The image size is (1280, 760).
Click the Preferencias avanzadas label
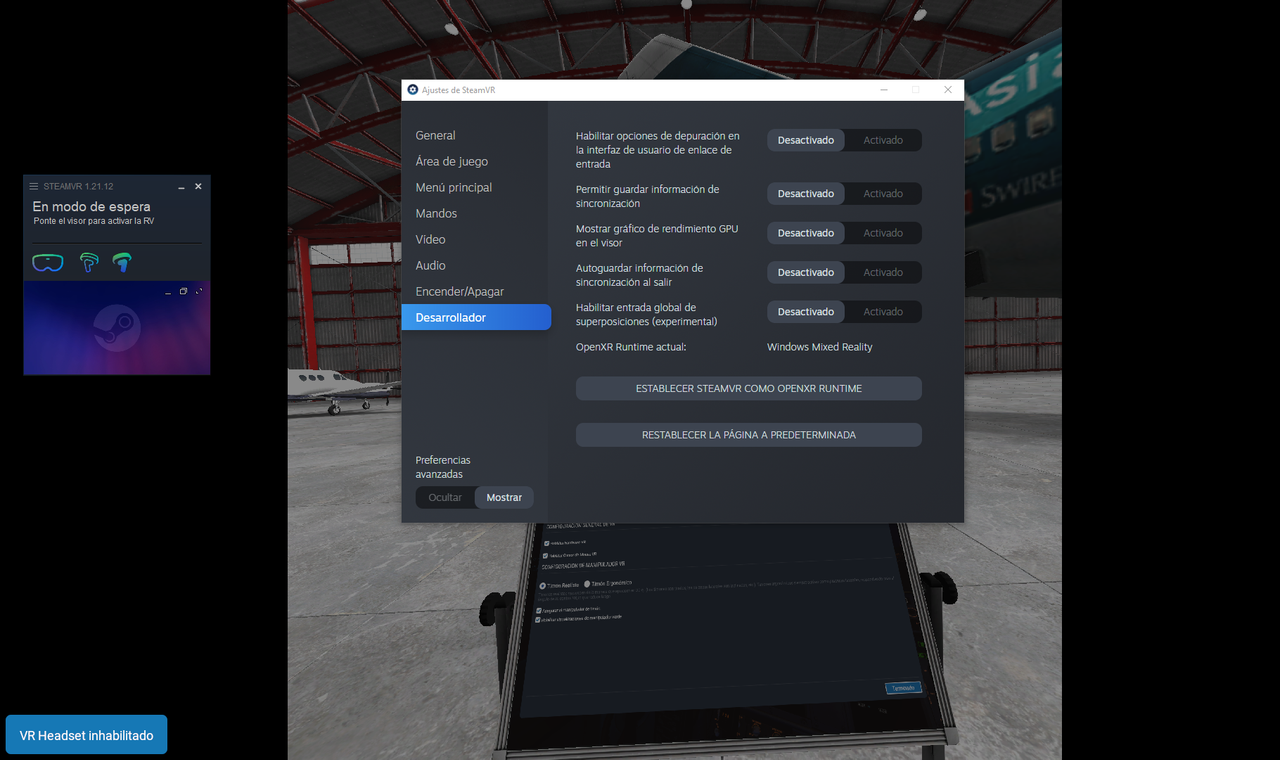pos(443,467)
